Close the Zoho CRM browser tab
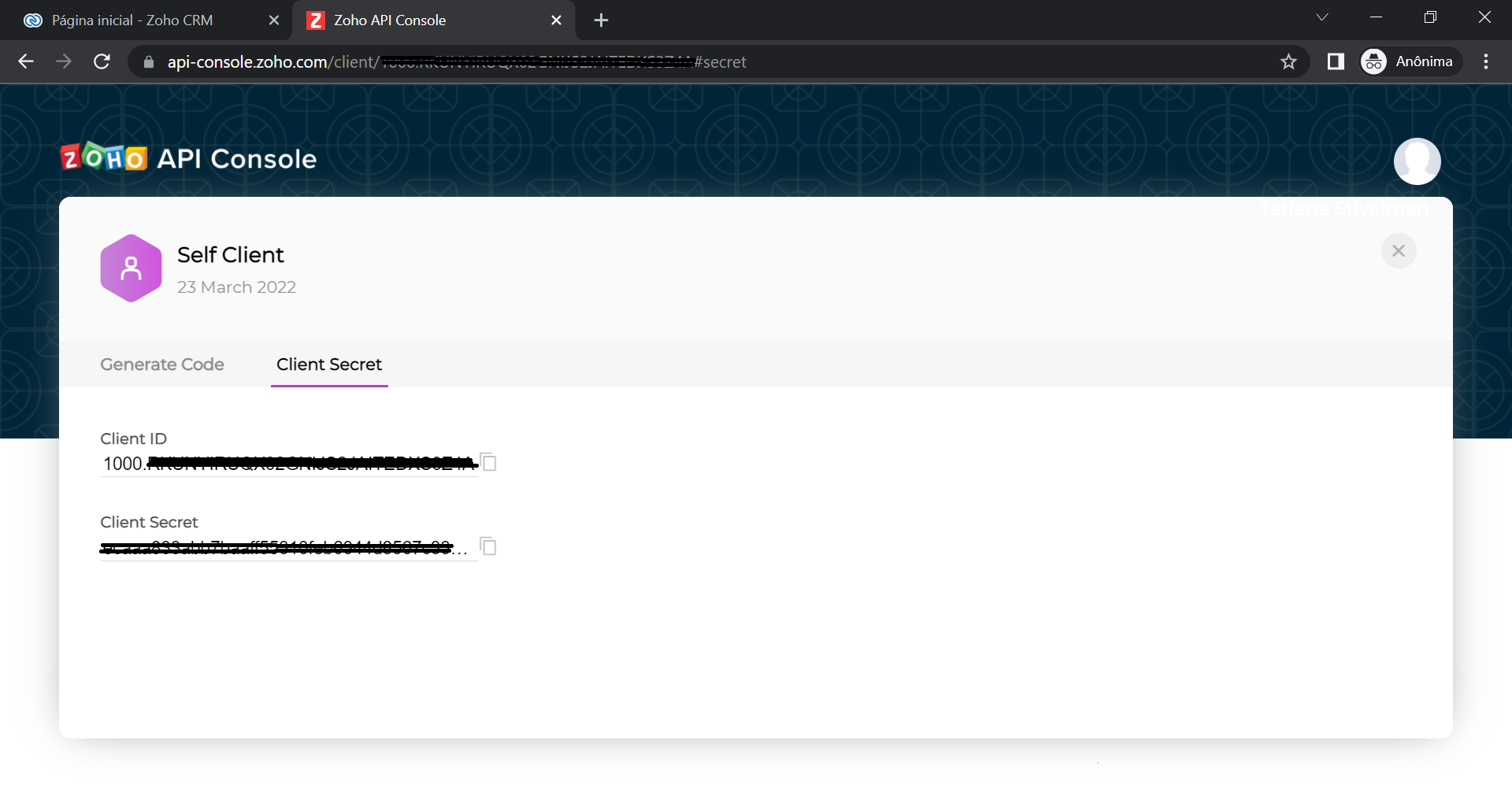This screenshot has height=803, width=1512. pyautogui.click(x=274, y=20)
